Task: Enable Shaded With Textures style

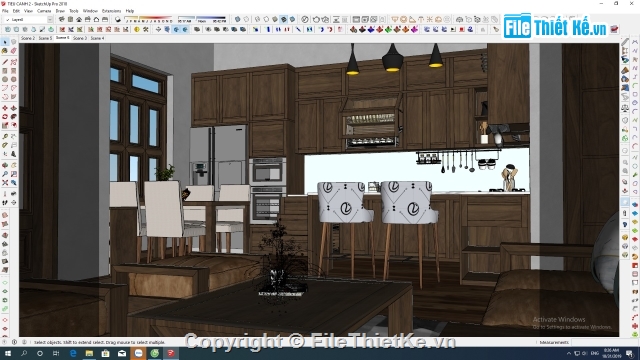Action: 284,19
